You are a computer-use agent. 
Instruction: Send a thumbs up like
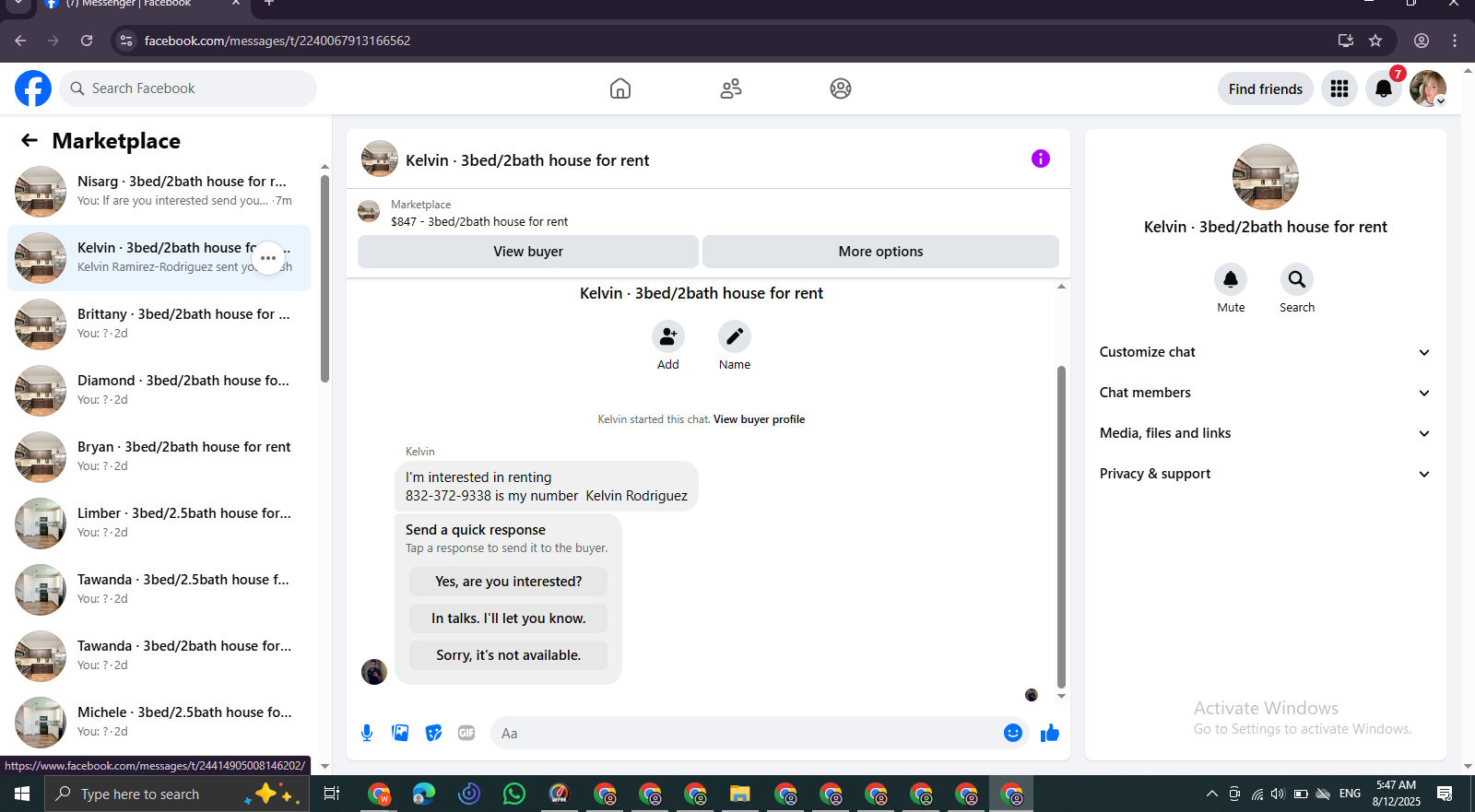(x=1050, y=733)
